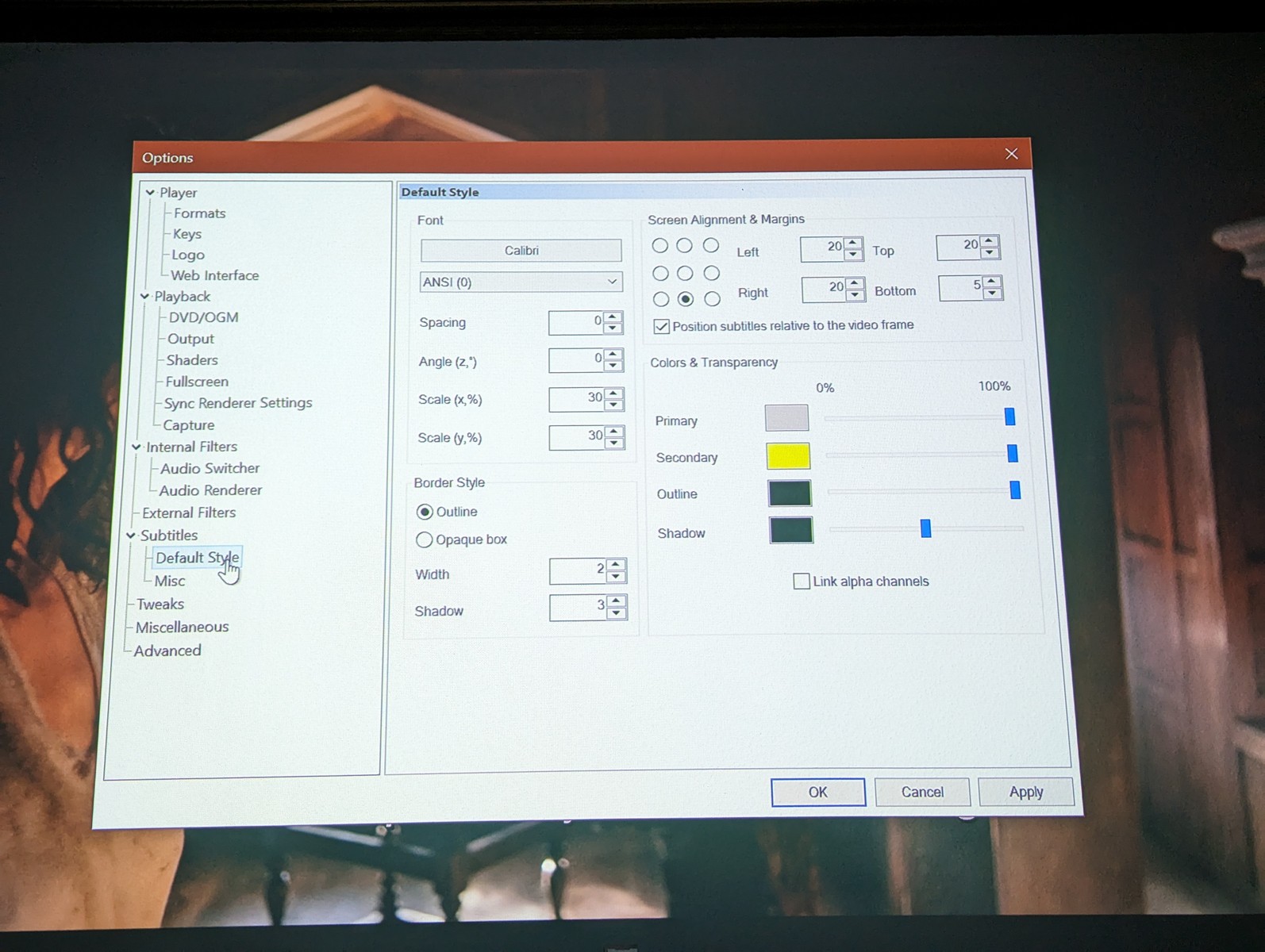Collapse the Internal Filters tree node
The height and width of the screenshot is (952, 1265).
(136, 447)
